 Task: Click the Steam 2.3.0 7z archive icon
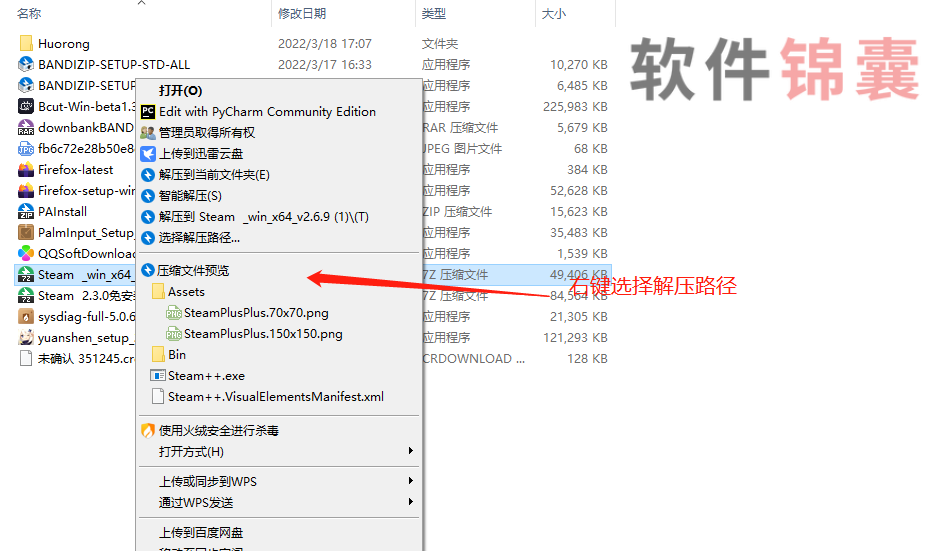click(26, 295)
